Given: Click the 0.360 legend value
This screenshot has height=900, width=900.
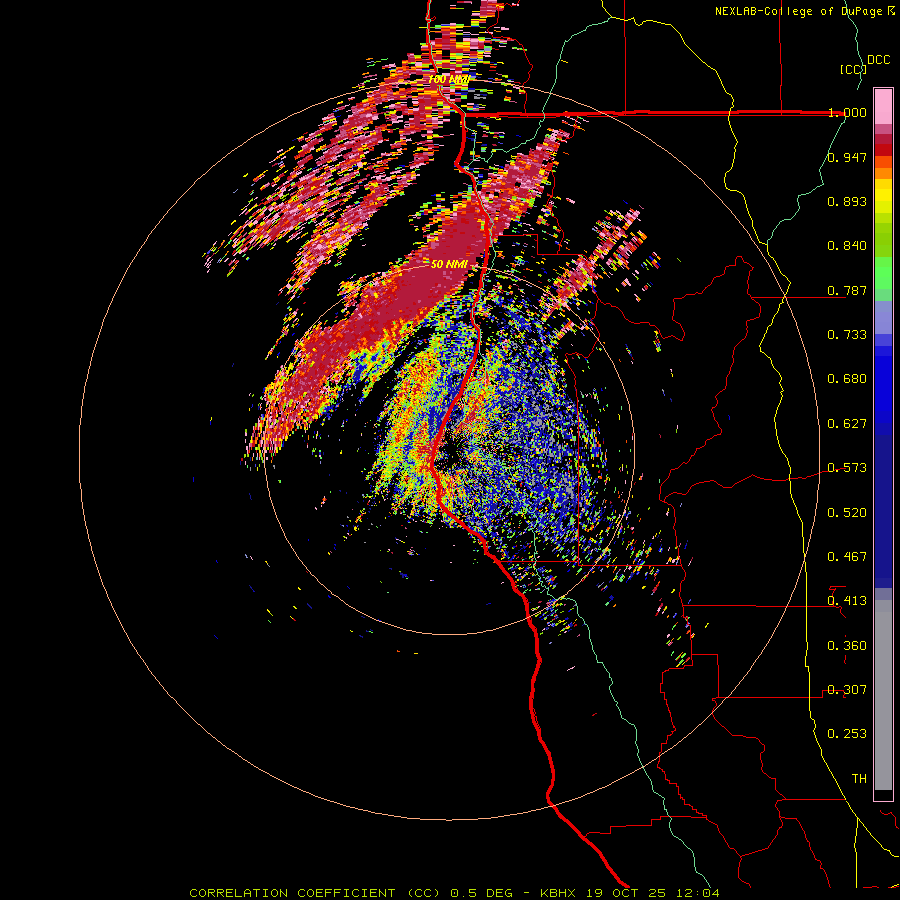Looking at the screenshot, I should pos(847,646).
